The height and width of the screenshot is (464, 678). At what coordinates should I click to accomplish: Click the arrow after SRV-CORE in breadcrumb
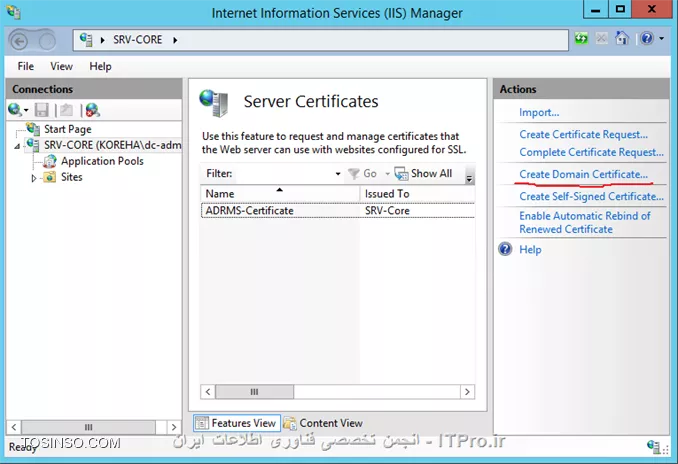coord(175,40)
